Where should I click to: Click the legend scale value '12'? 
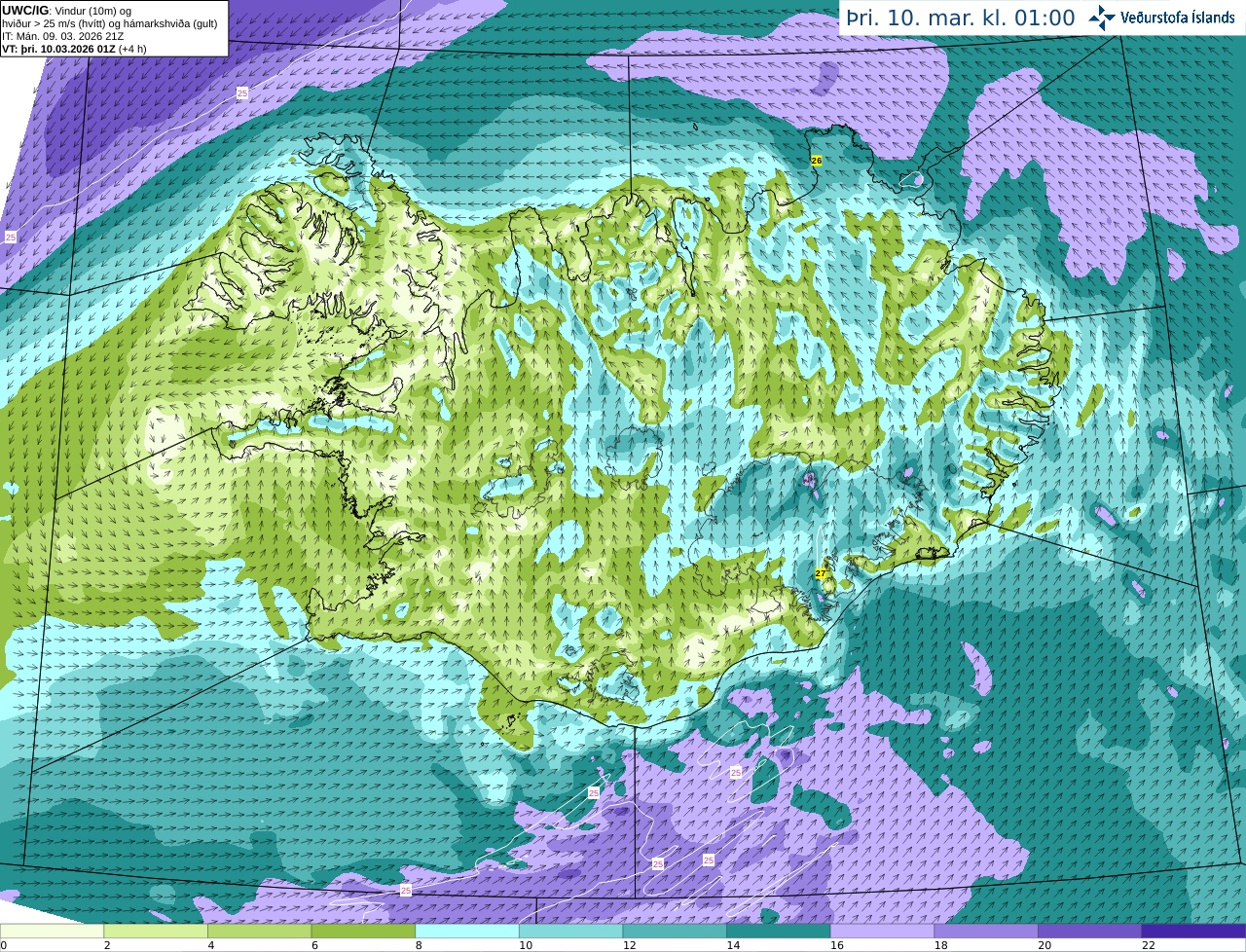pyautogui.click(x=630, y=945)
